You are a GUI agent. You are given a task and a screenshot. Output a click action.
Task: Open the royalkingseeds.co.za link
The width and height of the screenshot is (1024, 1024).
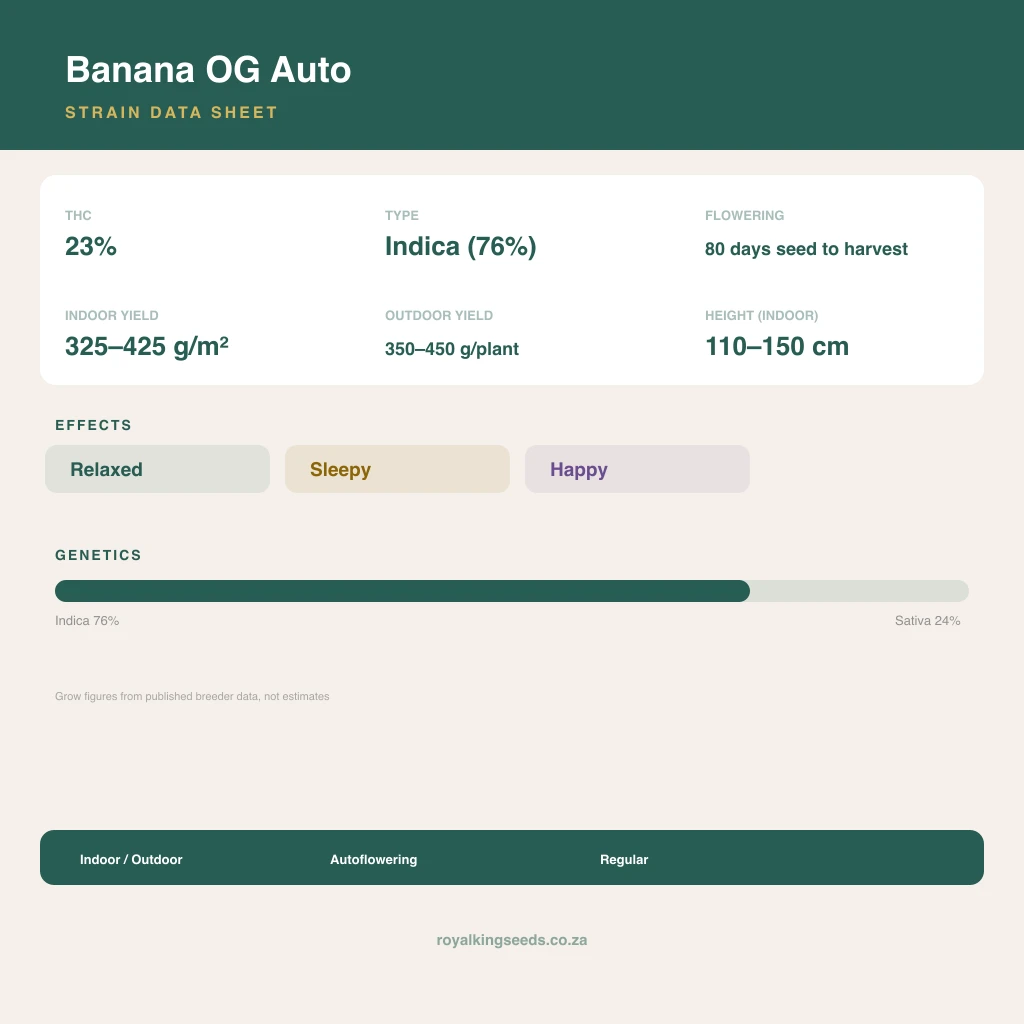511,940
